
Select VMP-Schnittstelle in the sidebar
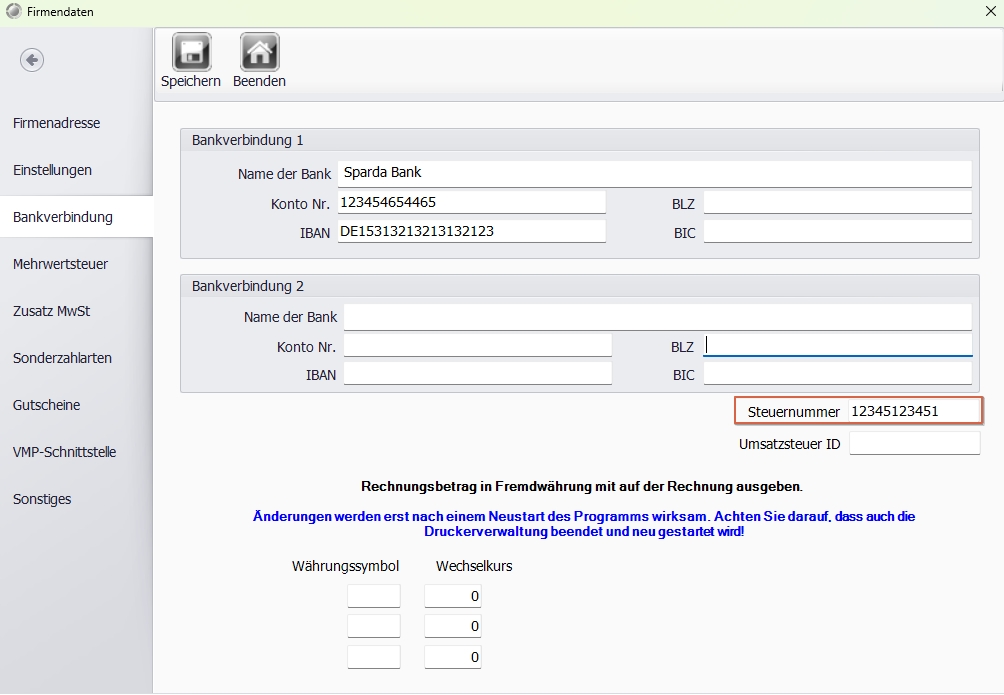point(65,452)
